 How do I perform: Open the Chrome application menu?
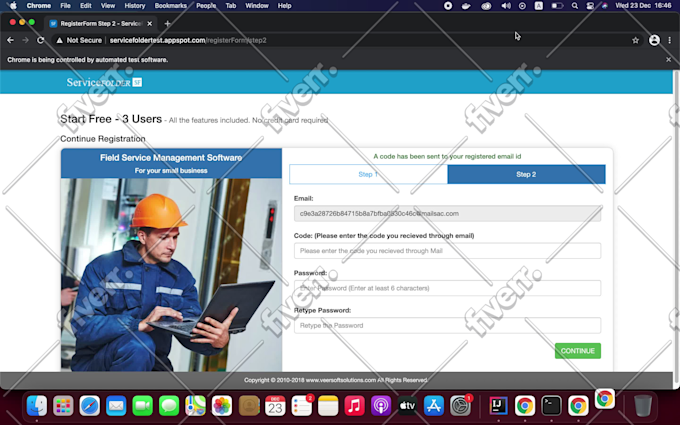coord(39,6)
